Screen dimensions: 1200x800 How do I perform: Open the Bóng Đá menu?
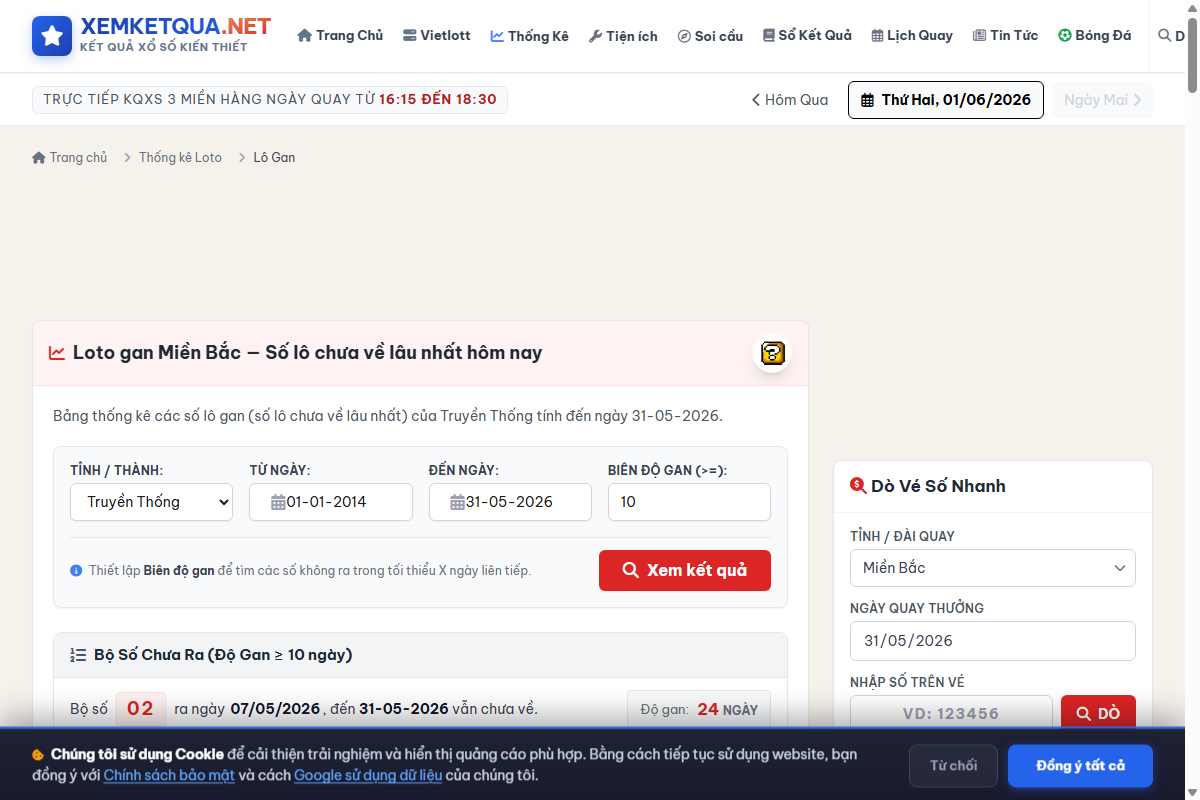coord(1095,36)
